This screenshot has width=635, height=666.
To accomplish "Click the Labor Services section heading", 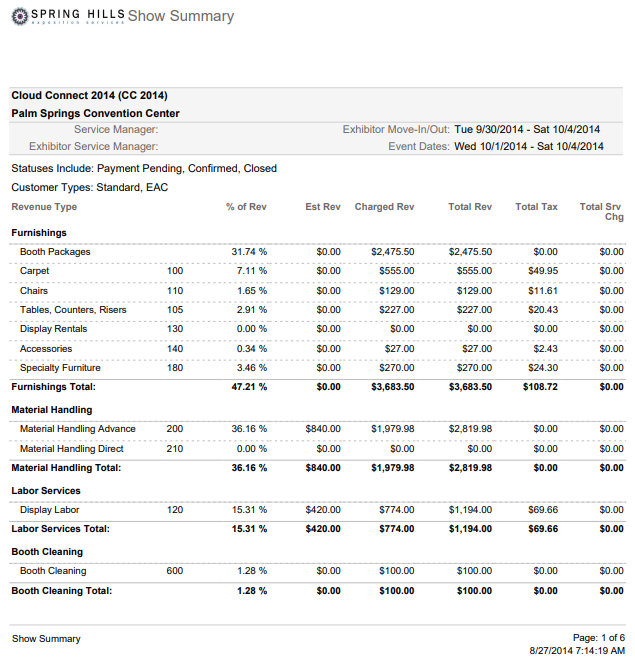I will point(46,491).
